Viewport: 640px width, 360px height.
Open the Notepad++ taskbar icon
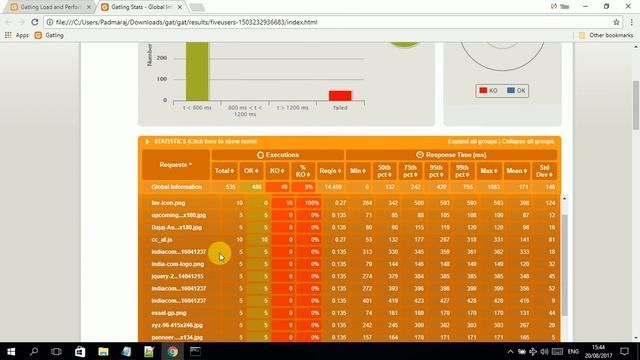[149, 351]
